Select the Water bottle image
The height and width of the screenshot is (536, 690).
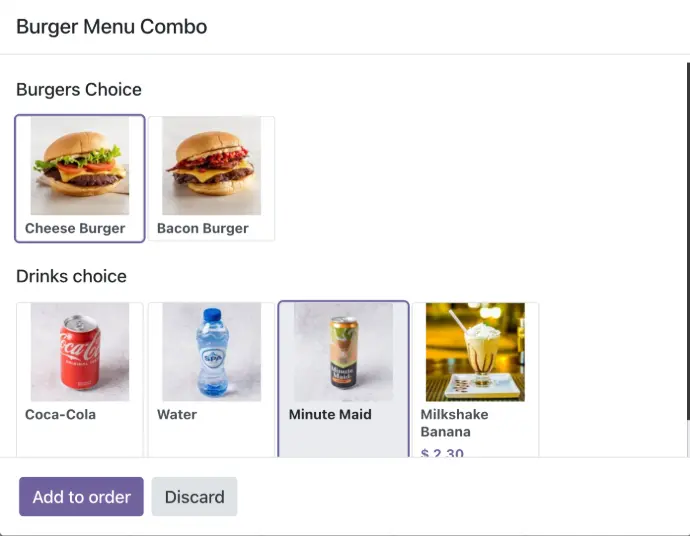(x=211, y=352)
